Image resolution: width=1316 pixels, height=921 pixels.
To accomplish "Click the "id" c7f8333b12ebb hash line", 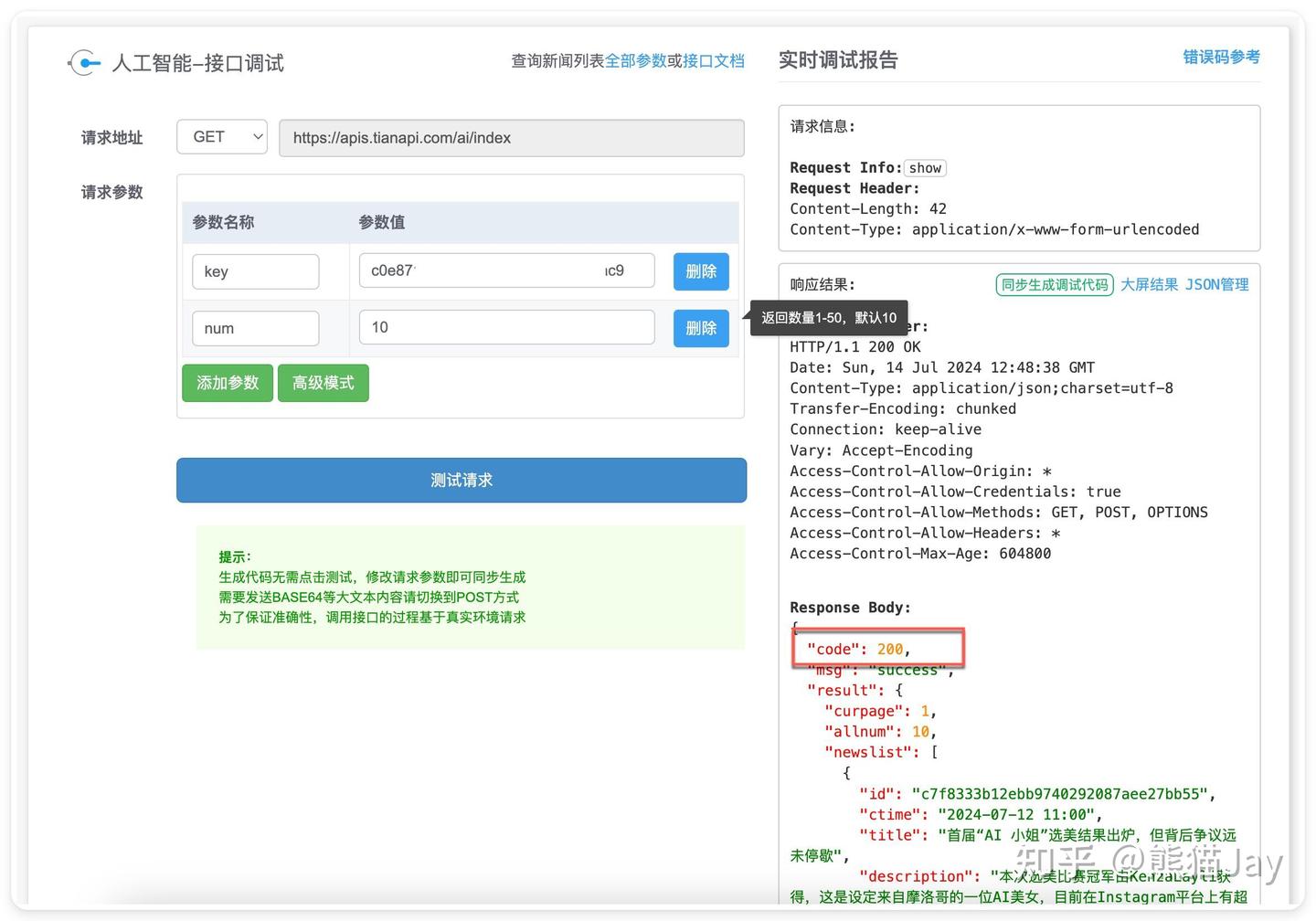I will pyautogui.click(x=1037, y=794).
